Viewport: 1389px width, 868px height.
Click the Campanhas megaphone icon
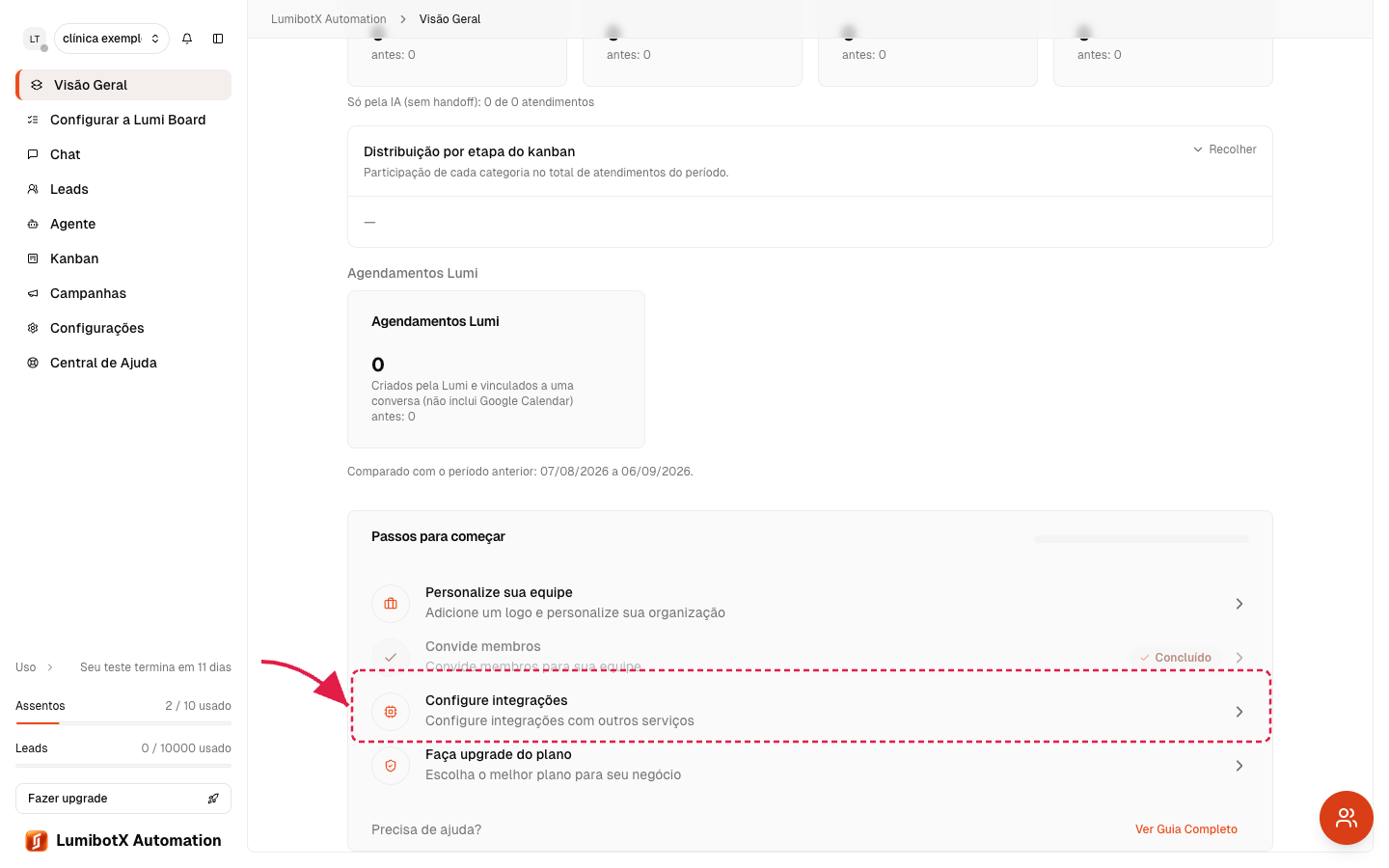33,293
